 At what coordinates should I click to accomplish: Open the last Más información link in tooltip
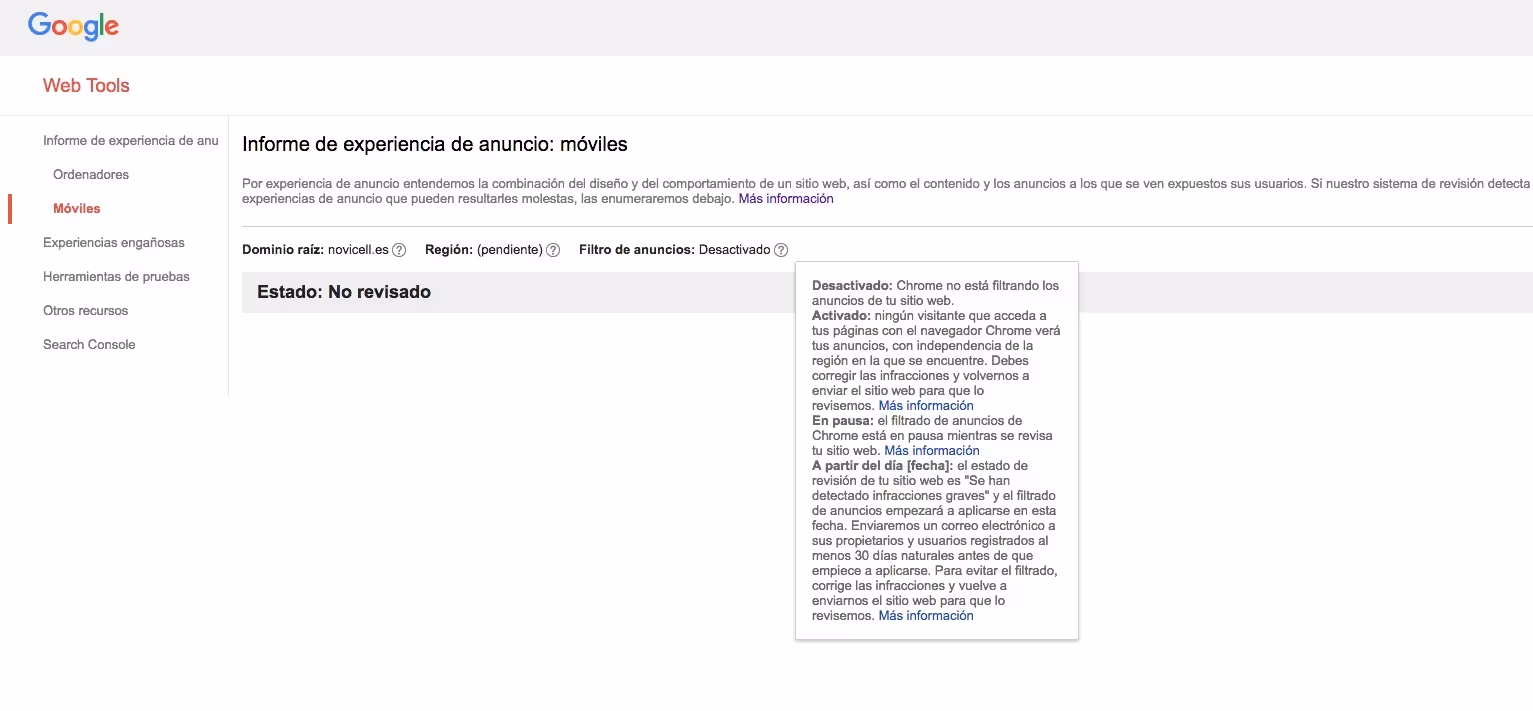(926, 616)
